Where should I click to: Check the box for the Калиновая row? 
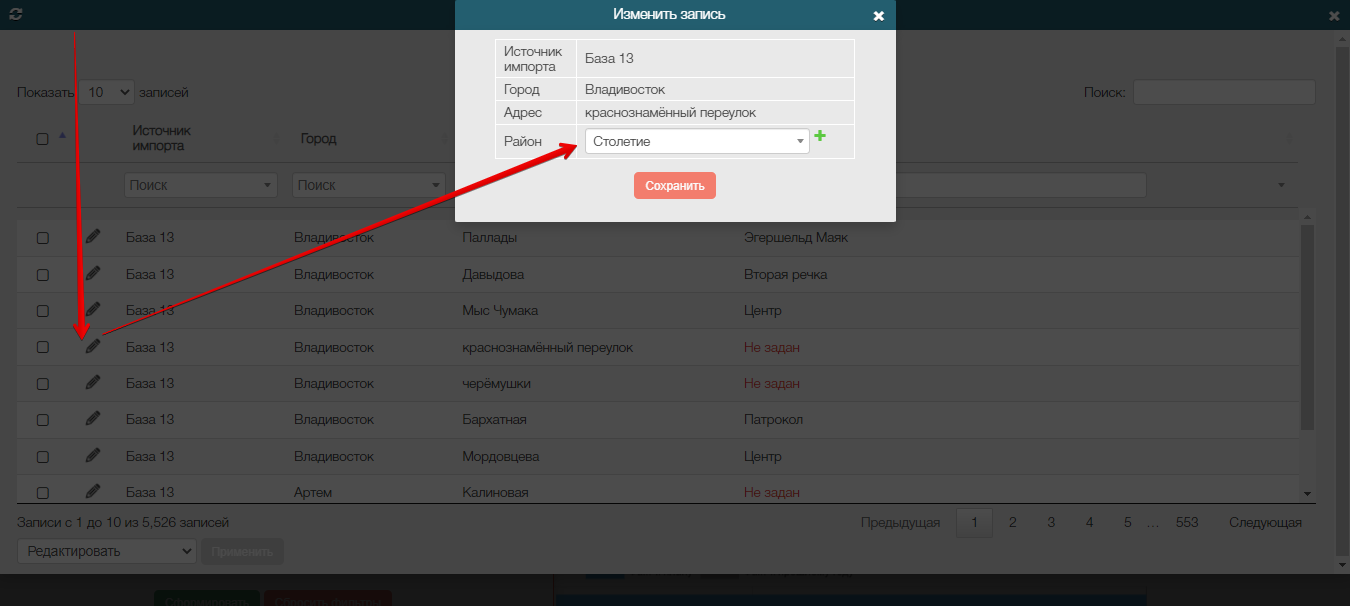click(43, 492)
